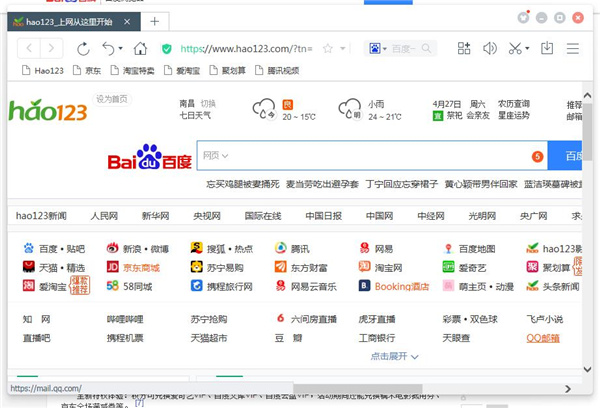
Task: Click the magnifier icon in browser search box
Action: 426,49
